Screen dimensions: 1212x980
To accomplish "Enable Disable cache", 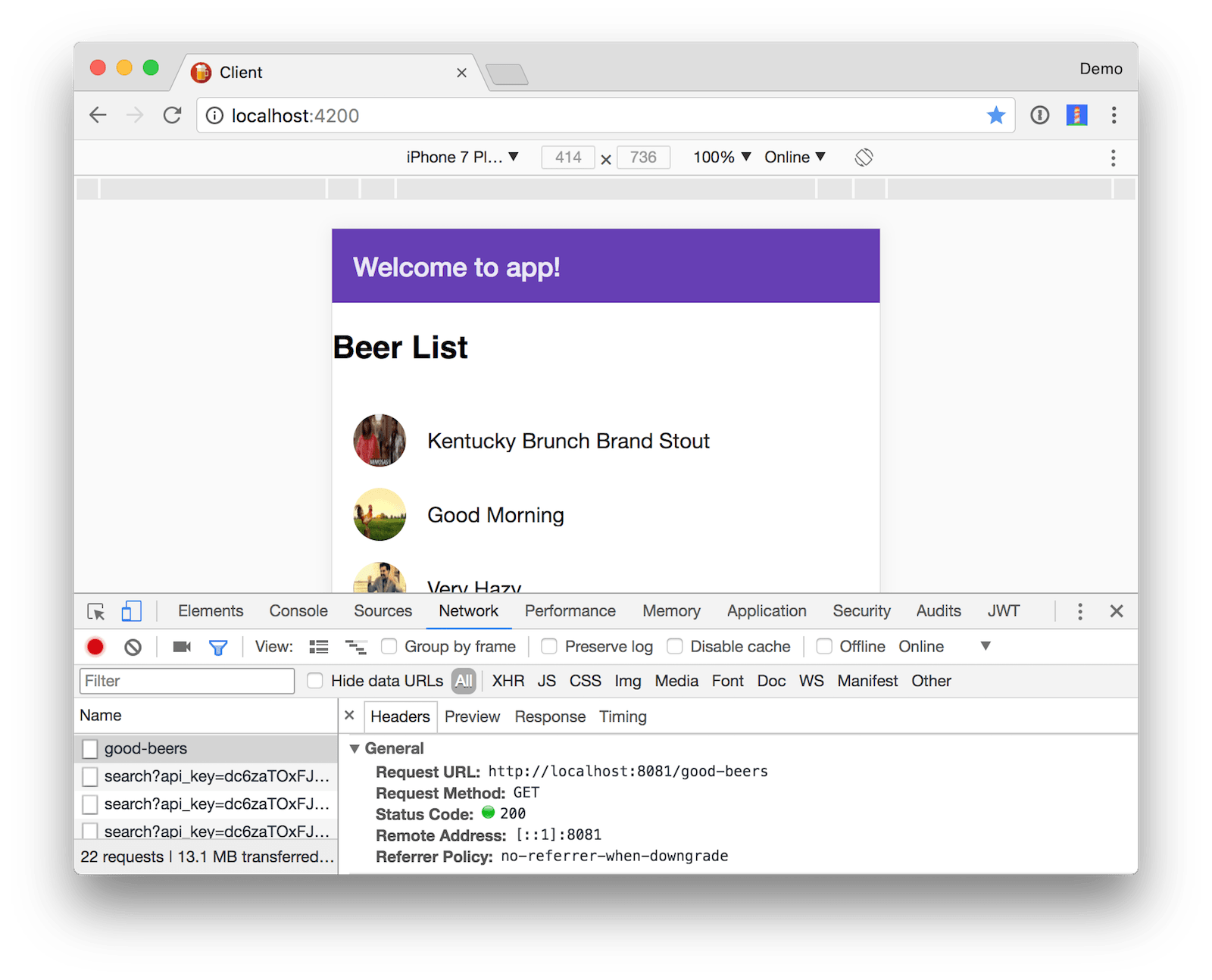I will 674,646.
